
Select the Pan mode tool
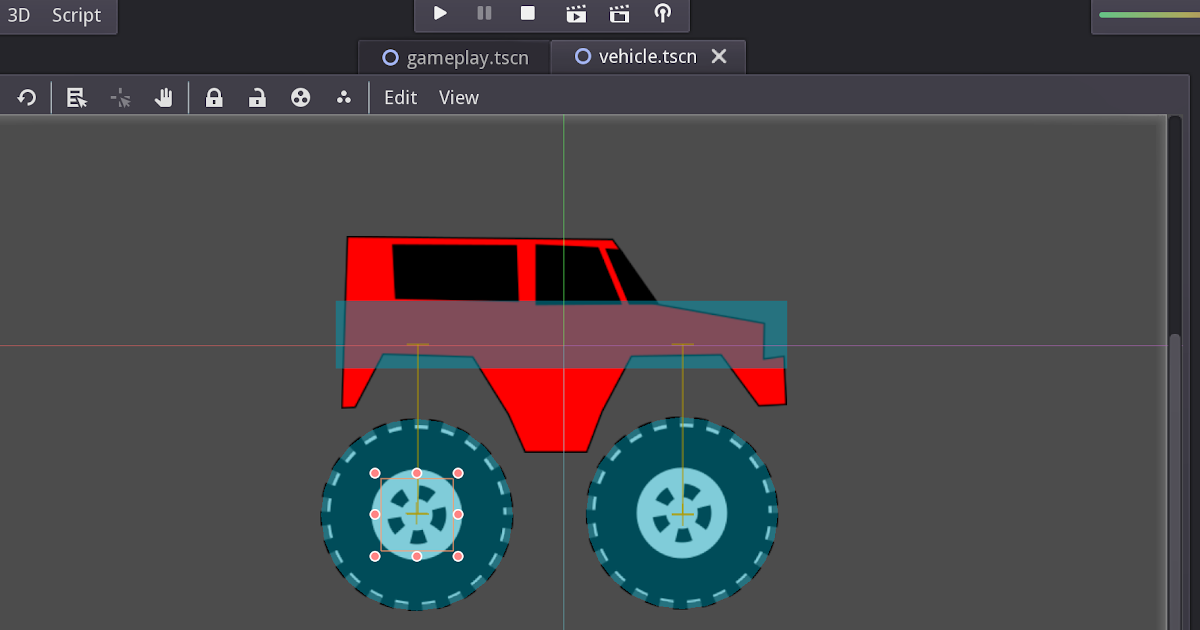click(x=164, y=97)
